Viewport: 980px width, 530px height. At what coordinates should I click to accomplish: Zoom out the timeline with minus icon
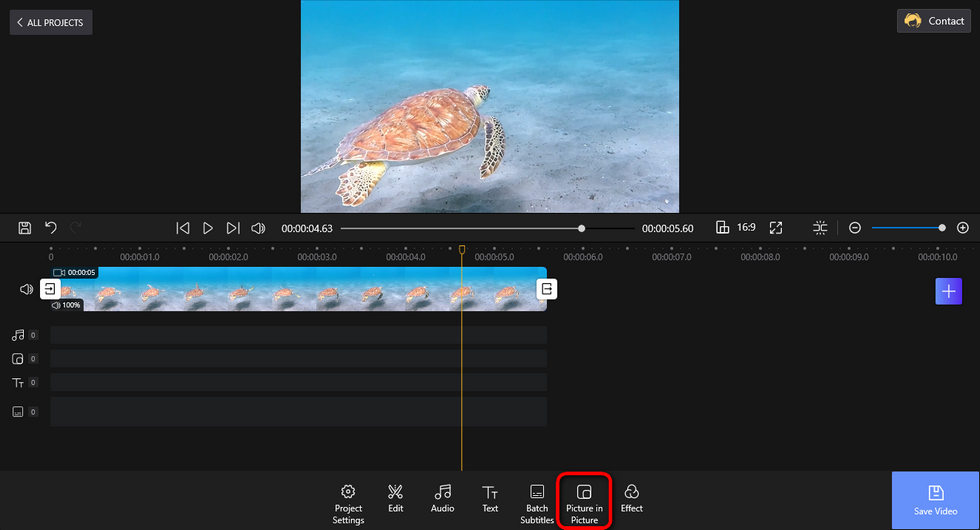click(x=854, y=228)
